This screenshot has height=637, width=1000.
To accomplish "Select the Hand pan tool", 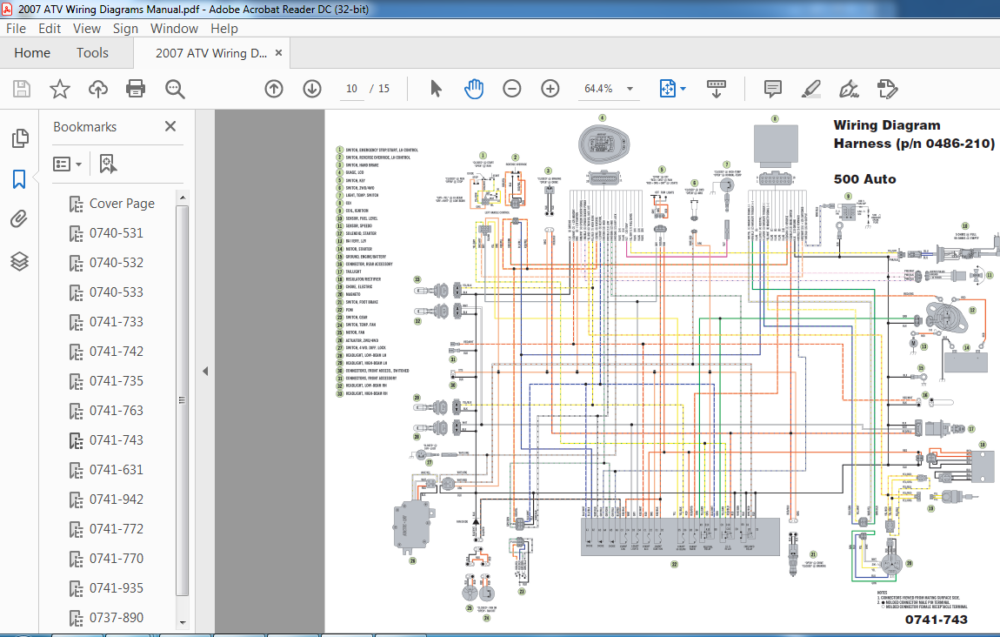I will click(x=473, y=89).
